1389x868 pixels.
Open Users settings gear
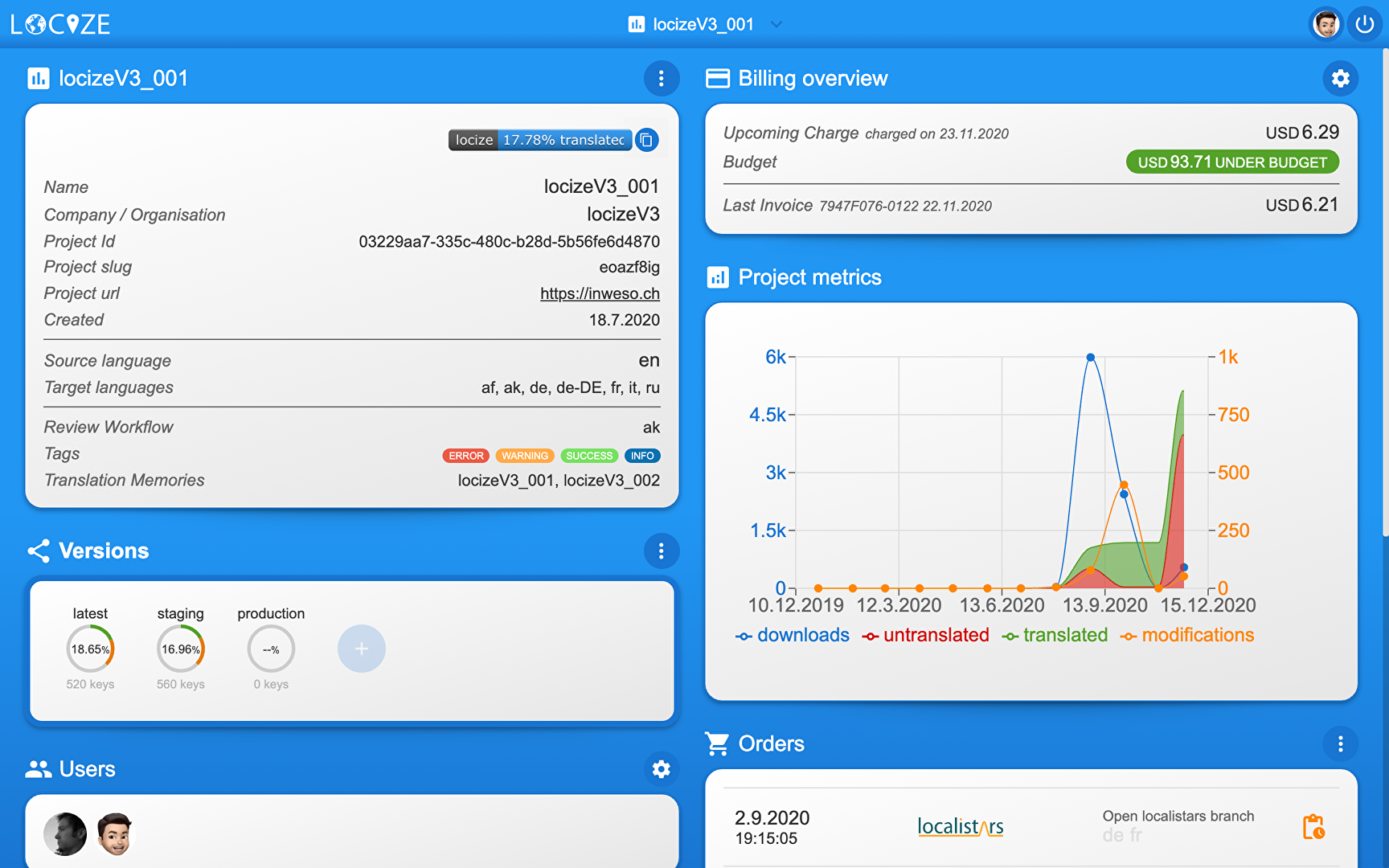(661, 769)
